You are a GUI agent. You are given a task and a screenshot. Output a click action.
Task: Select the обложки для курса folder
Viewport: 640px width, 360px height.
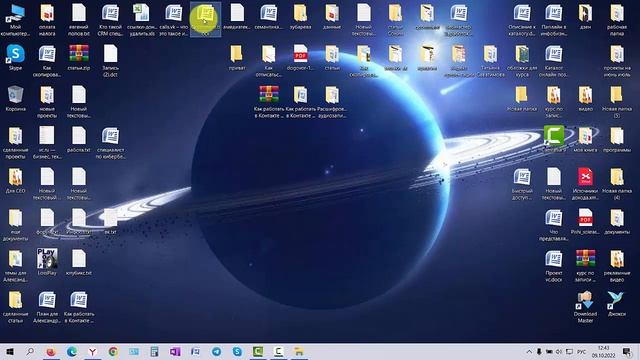522,60
